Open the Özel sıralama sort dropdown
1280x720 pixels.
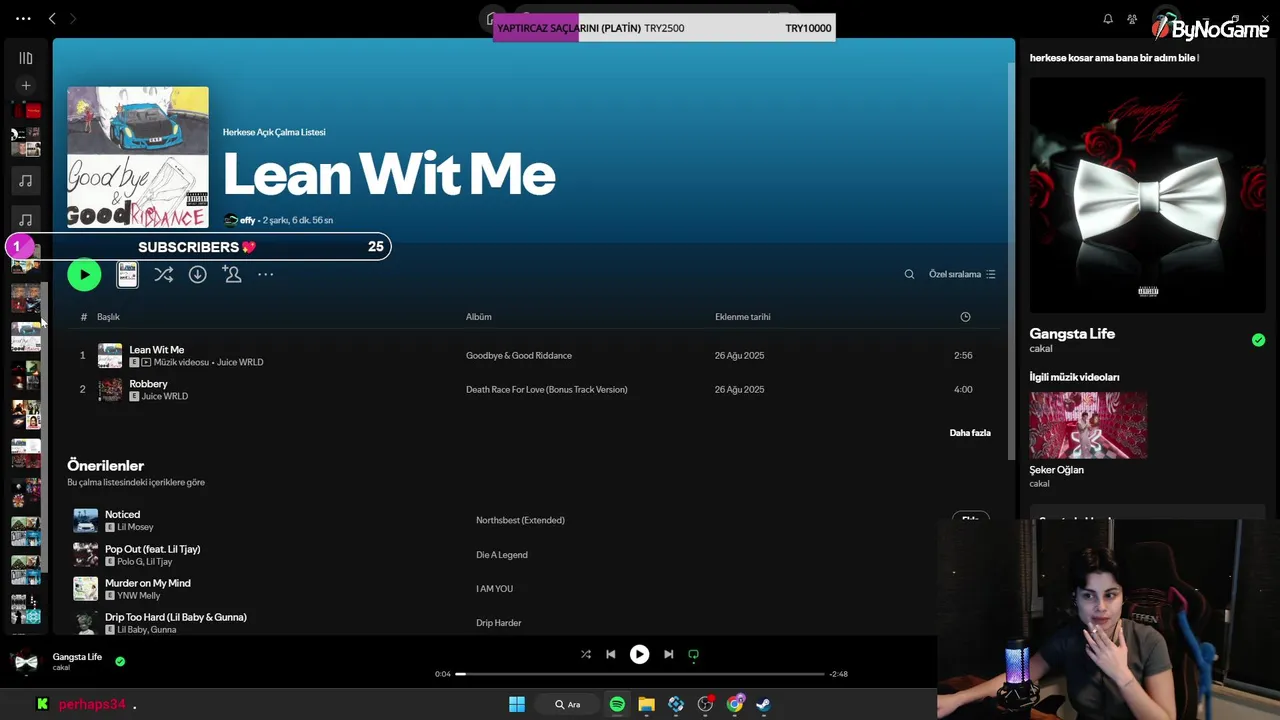pyautogui.click(x=962, y=274)
